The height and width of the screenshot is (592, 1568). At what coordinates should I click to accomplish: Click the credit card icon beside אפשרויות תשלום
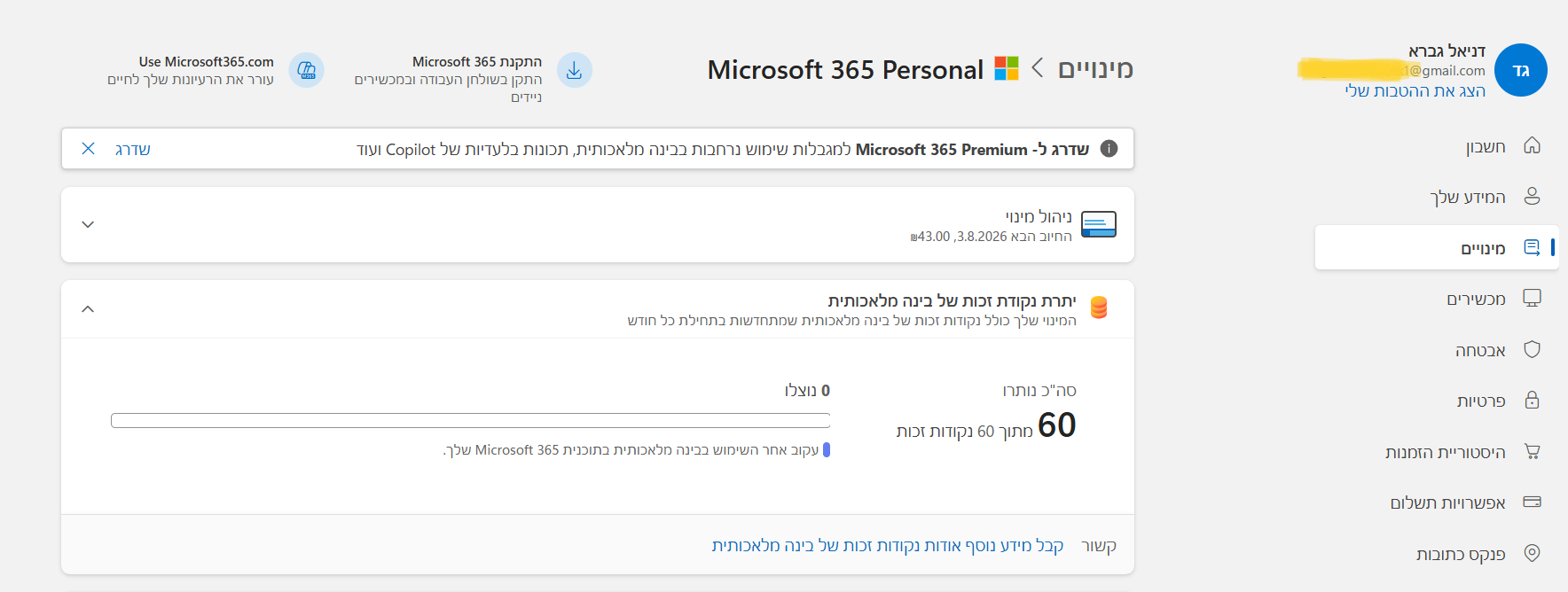[1532, 502]
